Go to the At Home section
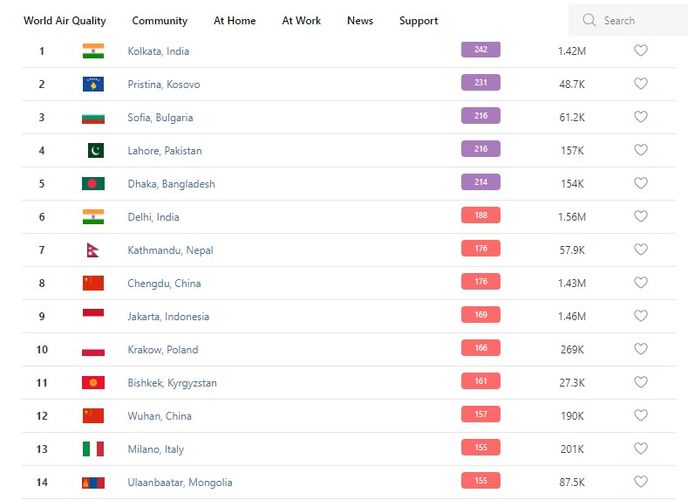Image resolution: width=688 pixels, height=500 pixels. (235, 21)
